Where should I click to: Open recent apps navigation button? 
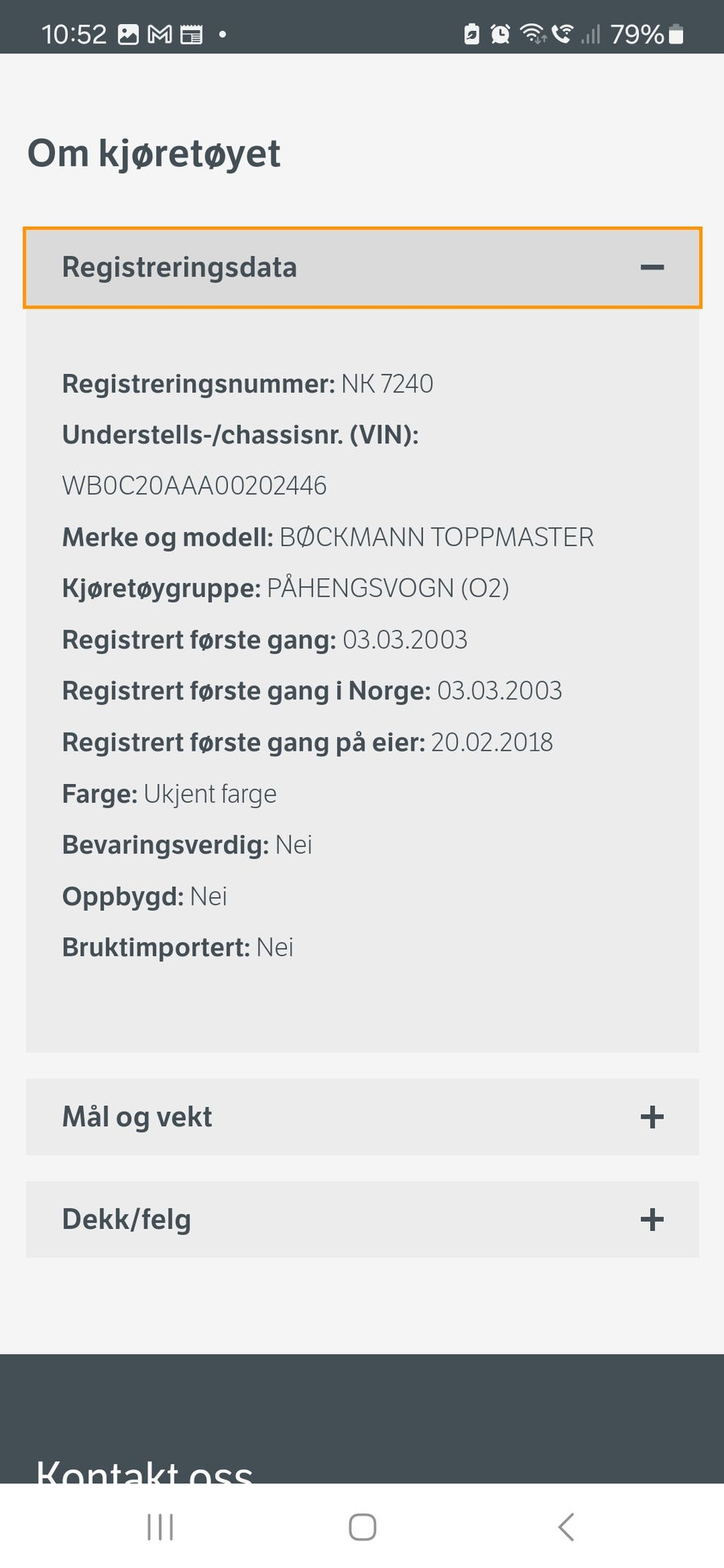pos(160,1527)
